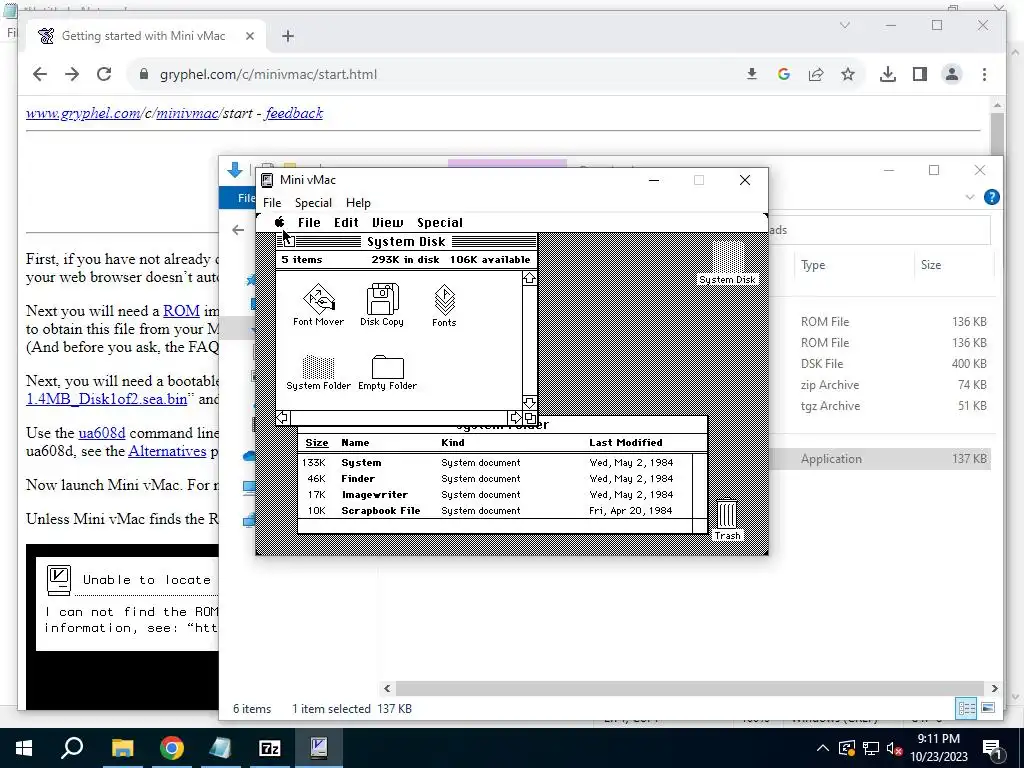Screen dimensions: 1024x768
Task: Open a new Chrome tab
Action: [288, 37]
